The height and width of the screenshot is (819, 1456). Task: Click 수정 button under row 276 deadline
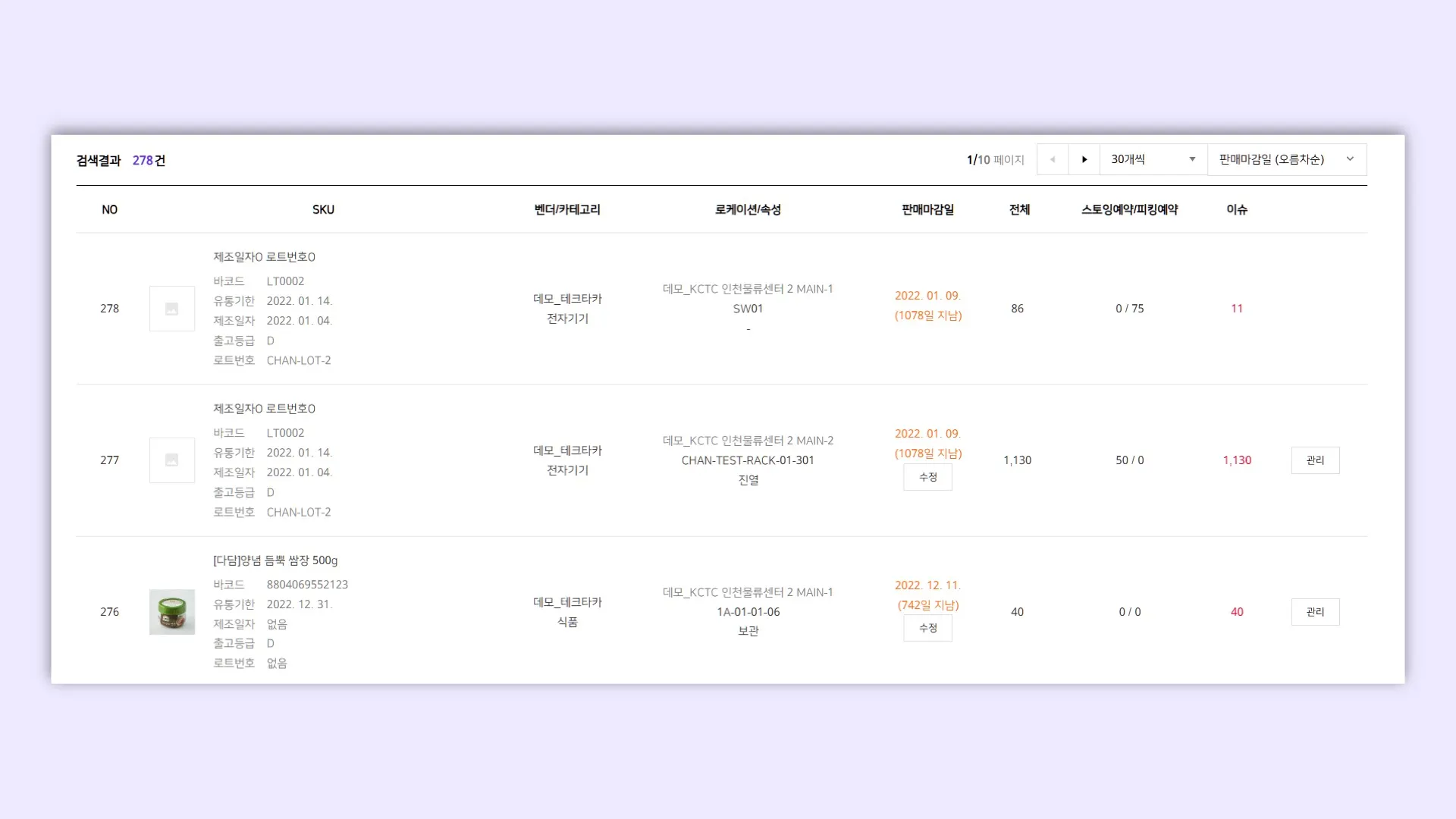tap(927, 628)
